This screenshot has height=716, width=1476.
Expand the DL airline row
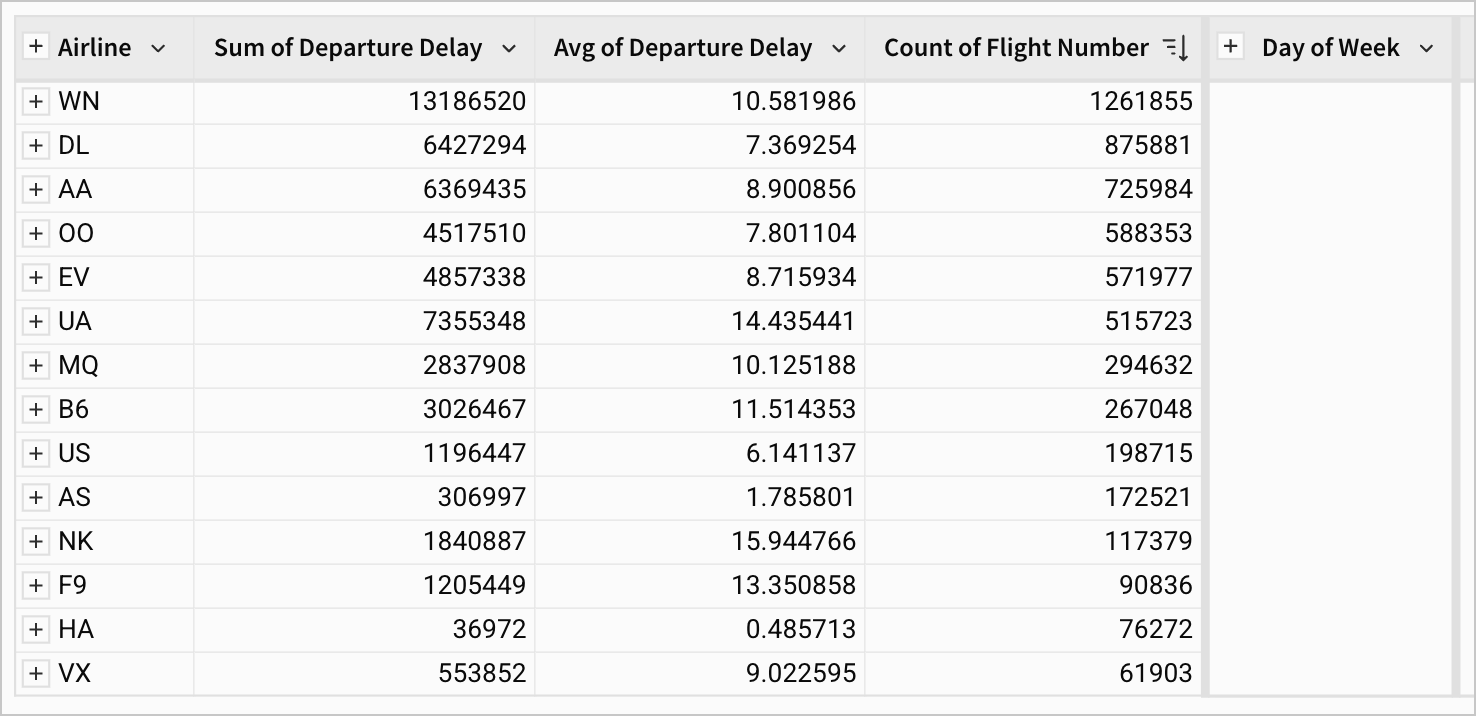tap(36, 146)
